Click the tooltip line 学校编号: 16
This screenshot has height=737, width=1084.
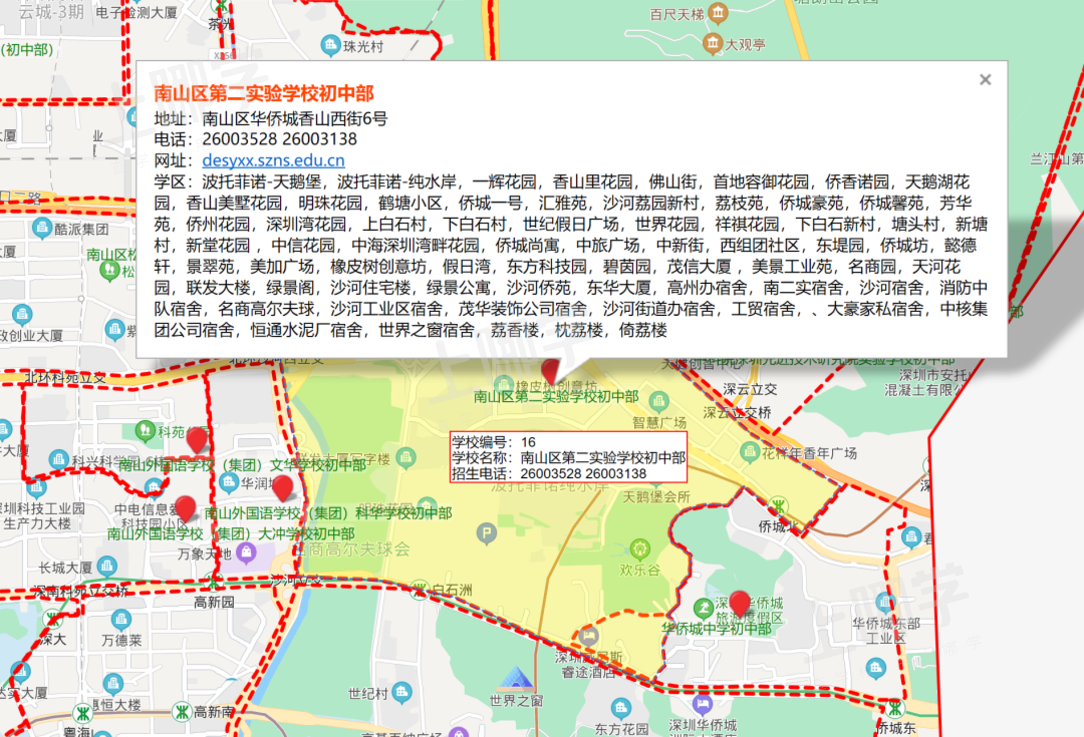[494, 442]
